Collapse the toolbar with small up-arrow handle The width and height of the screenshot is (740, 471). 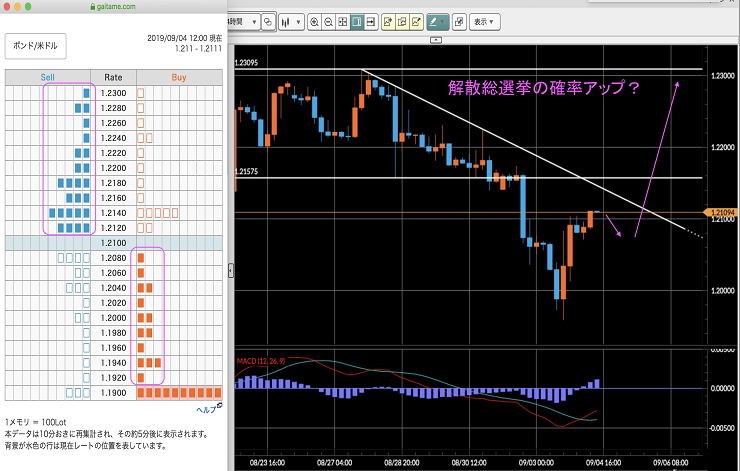436,40
